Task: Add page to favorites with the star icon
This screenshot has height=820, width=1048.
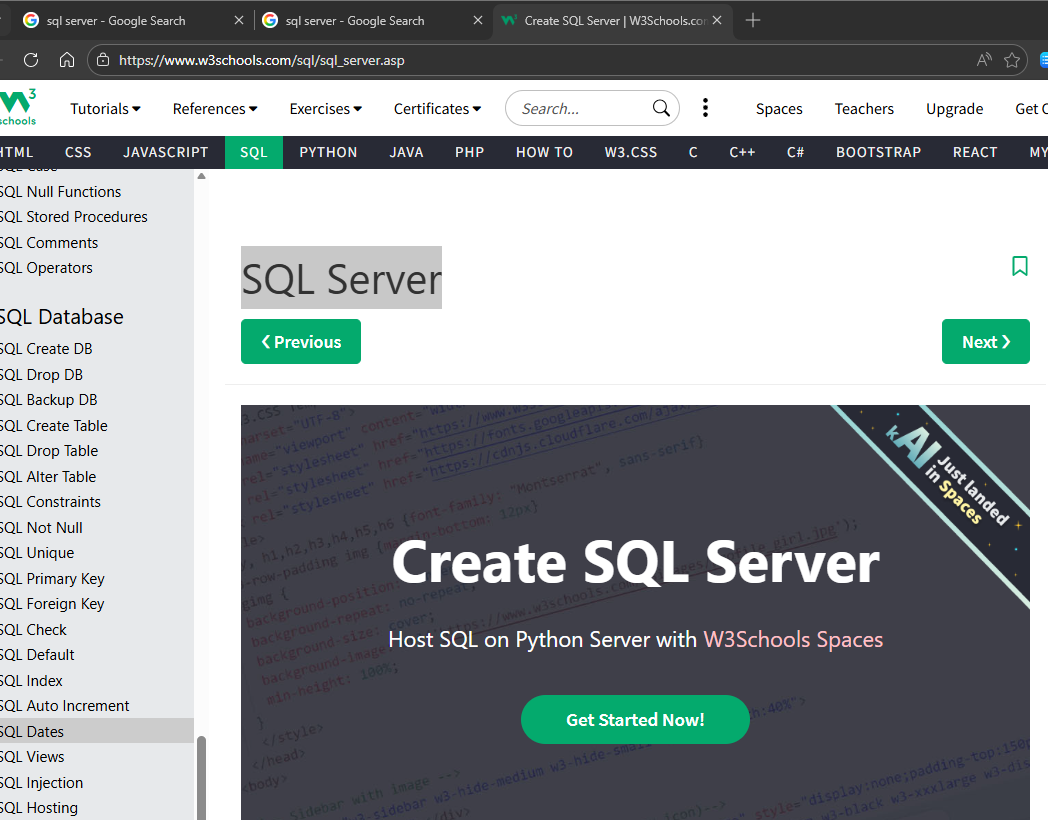Action: (1012, 60)
